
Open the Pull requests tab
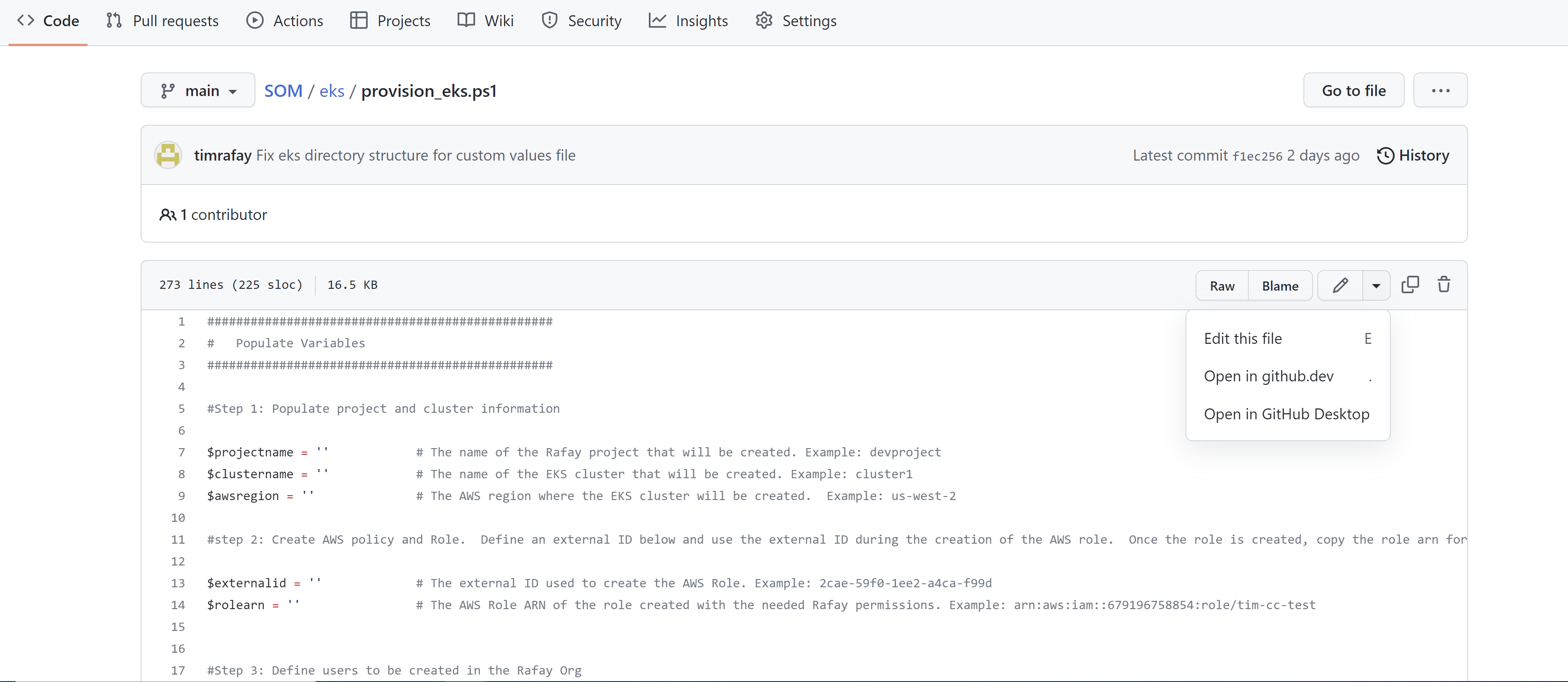tap(162, 21)
